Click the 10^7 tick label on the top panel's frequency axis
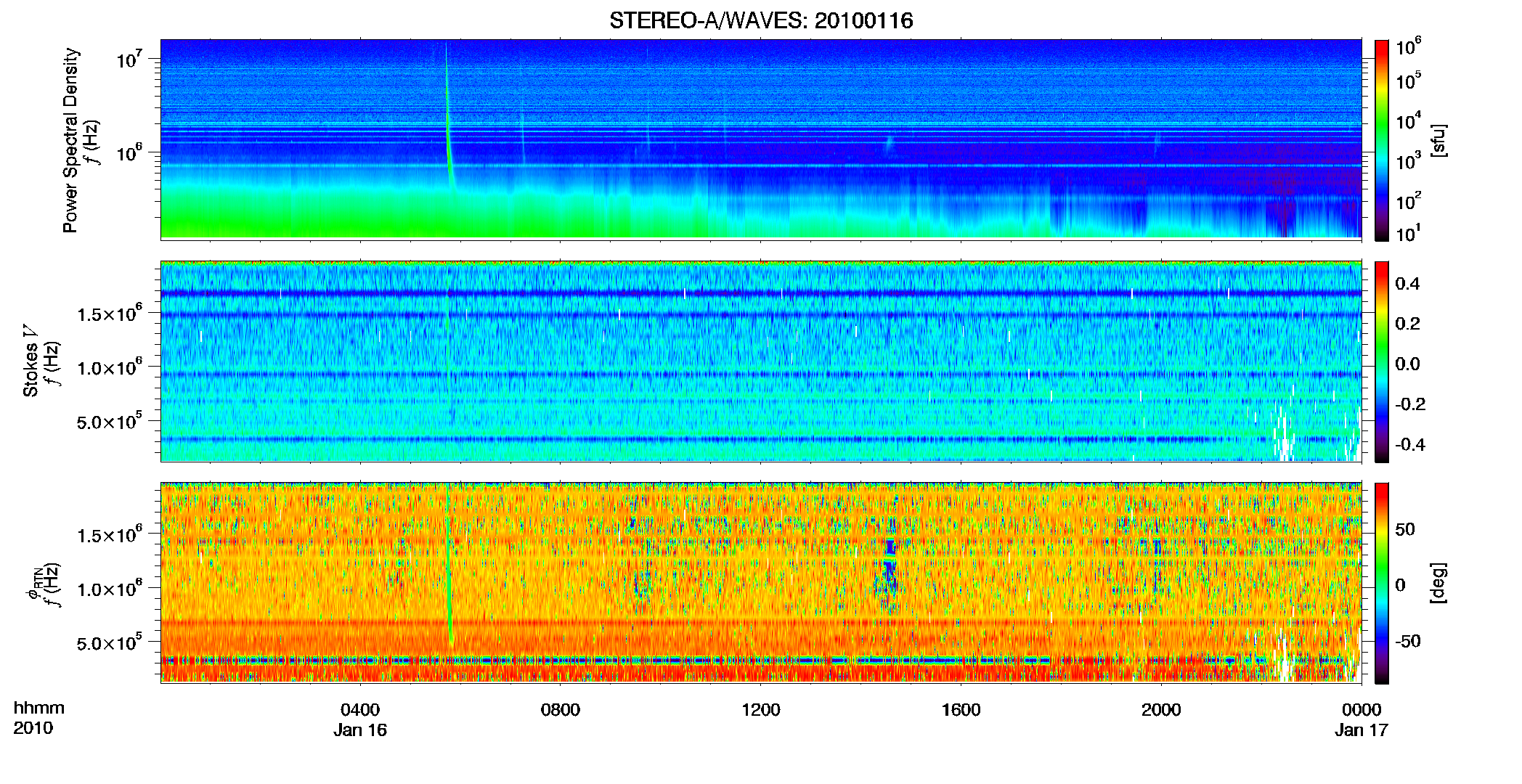1522x784 pixels. pyautogui.click(x=129, y=60)
